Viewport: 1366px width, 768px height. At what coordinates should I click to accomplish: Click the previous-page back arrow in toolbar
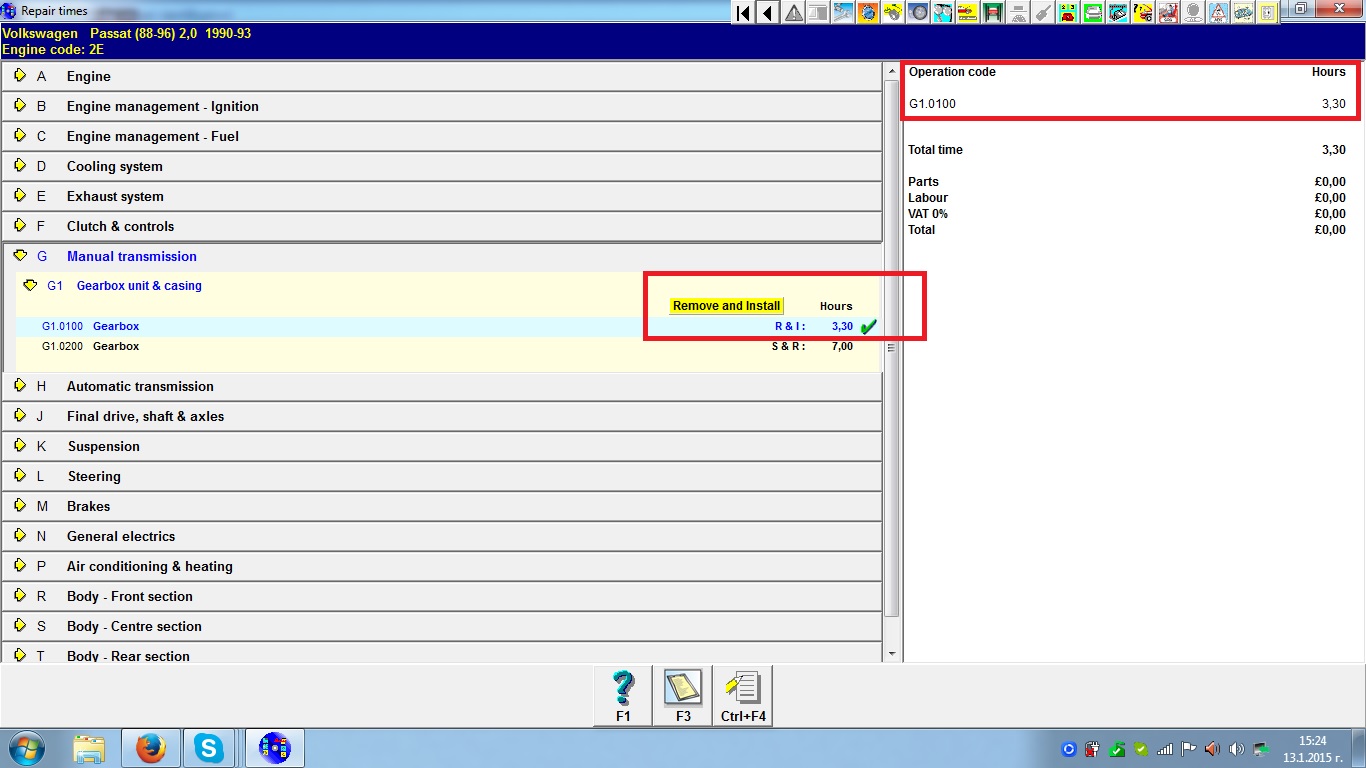pos(768,13)
